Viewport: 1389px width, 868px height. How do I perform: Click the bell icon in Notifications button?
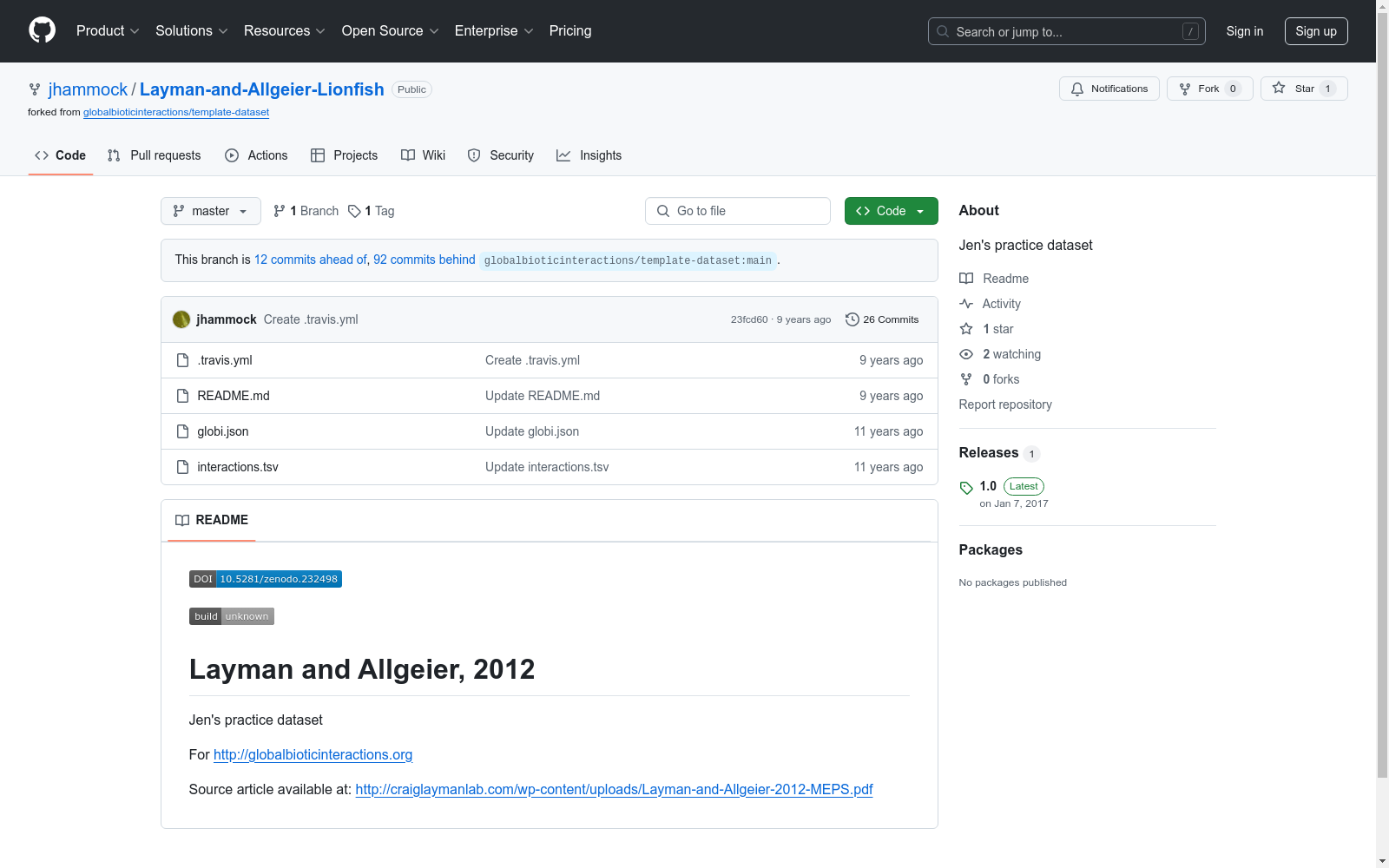1077,89
